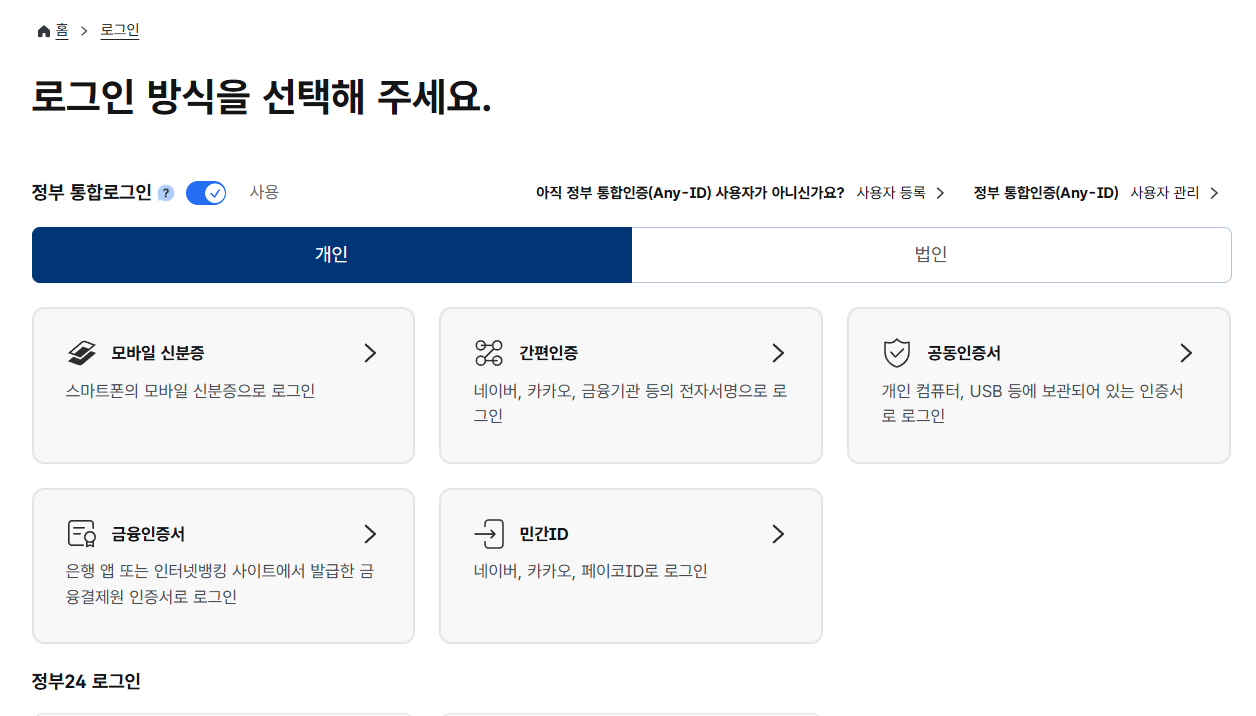Click the arrow on 간편인증 card
The image size is (1256, 716).
coord(778,353)
